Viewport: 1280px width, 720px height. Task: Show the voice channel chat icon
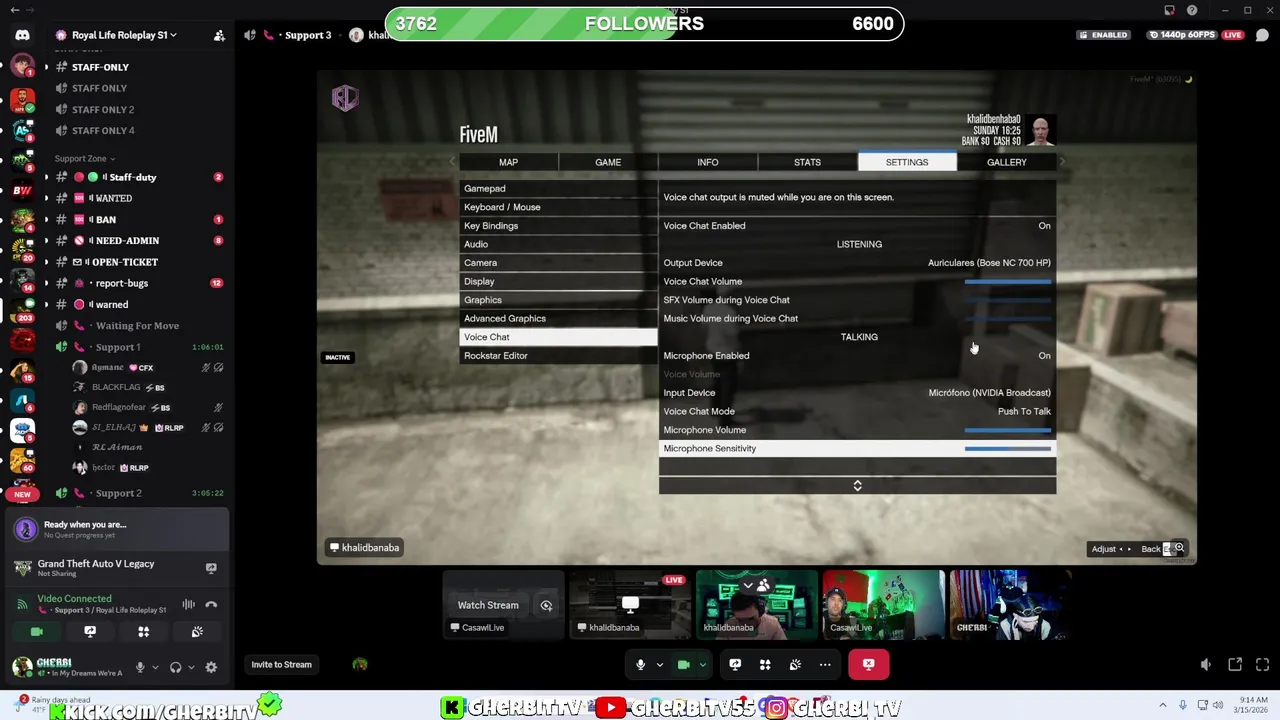(1262, 35)
